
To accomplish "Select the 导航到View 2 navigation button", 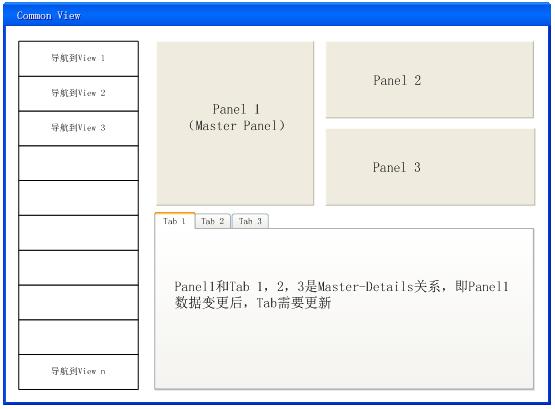I will (x=78, y=93).
